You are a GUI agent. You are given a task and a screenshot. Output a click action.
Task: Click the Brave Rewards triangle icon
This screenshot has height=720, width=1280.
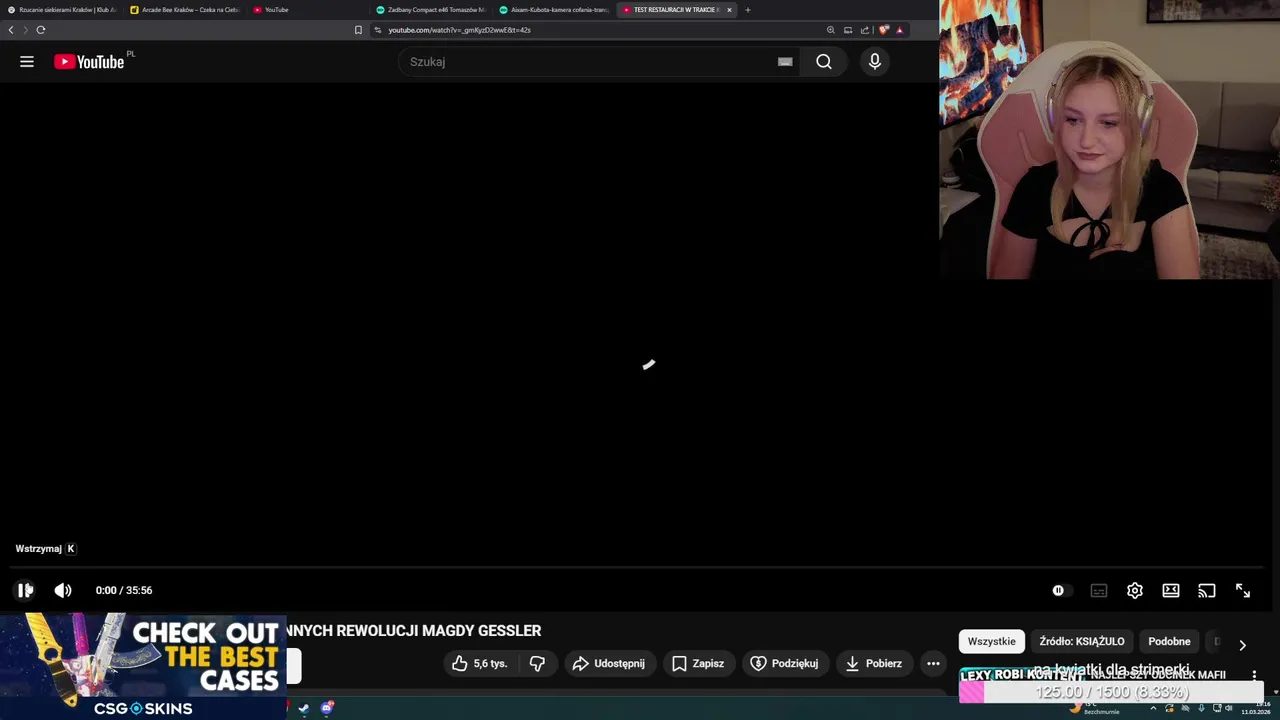[x=900, y=30]
